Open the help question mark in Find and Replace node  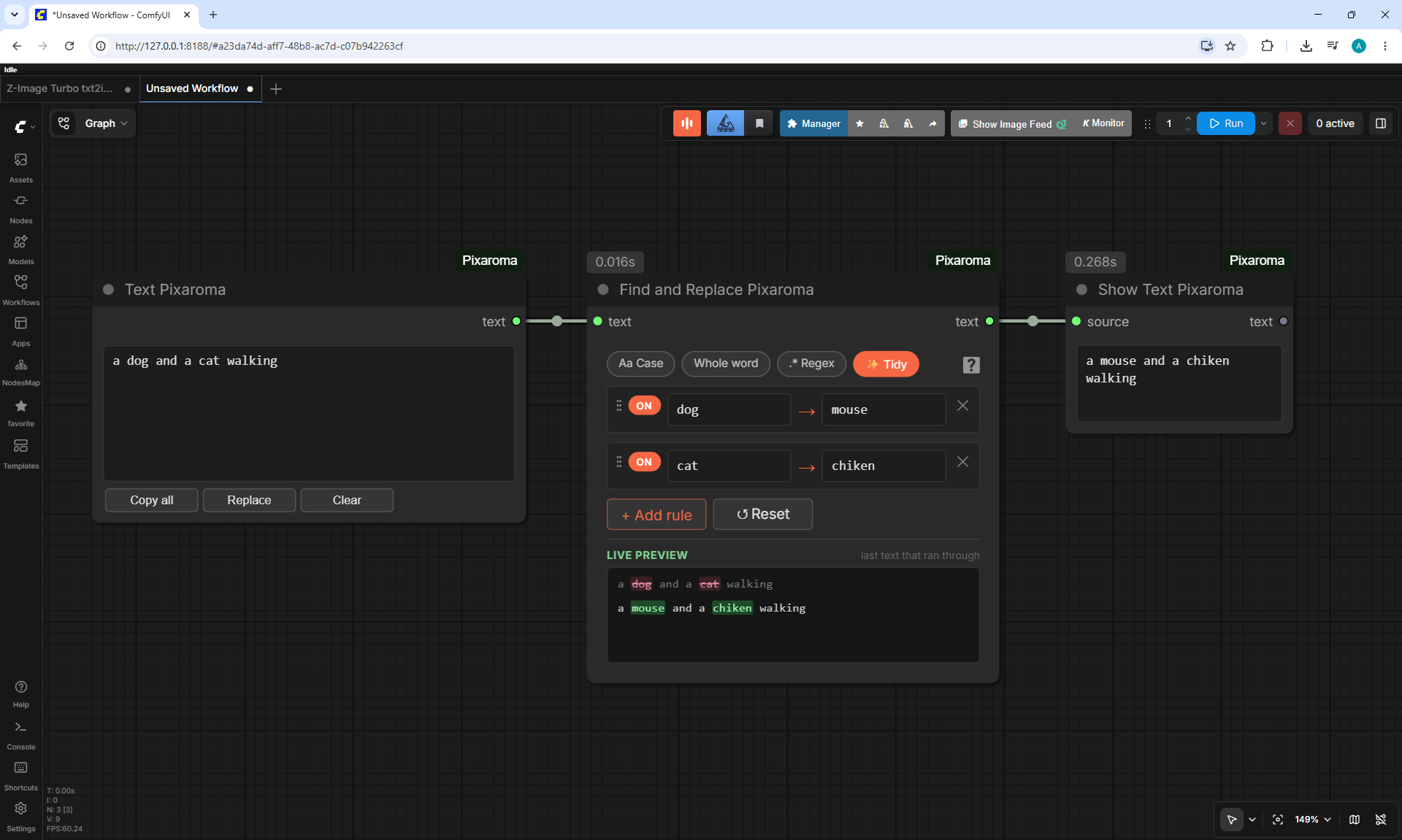pyautogui.click(x=970, y=365)
